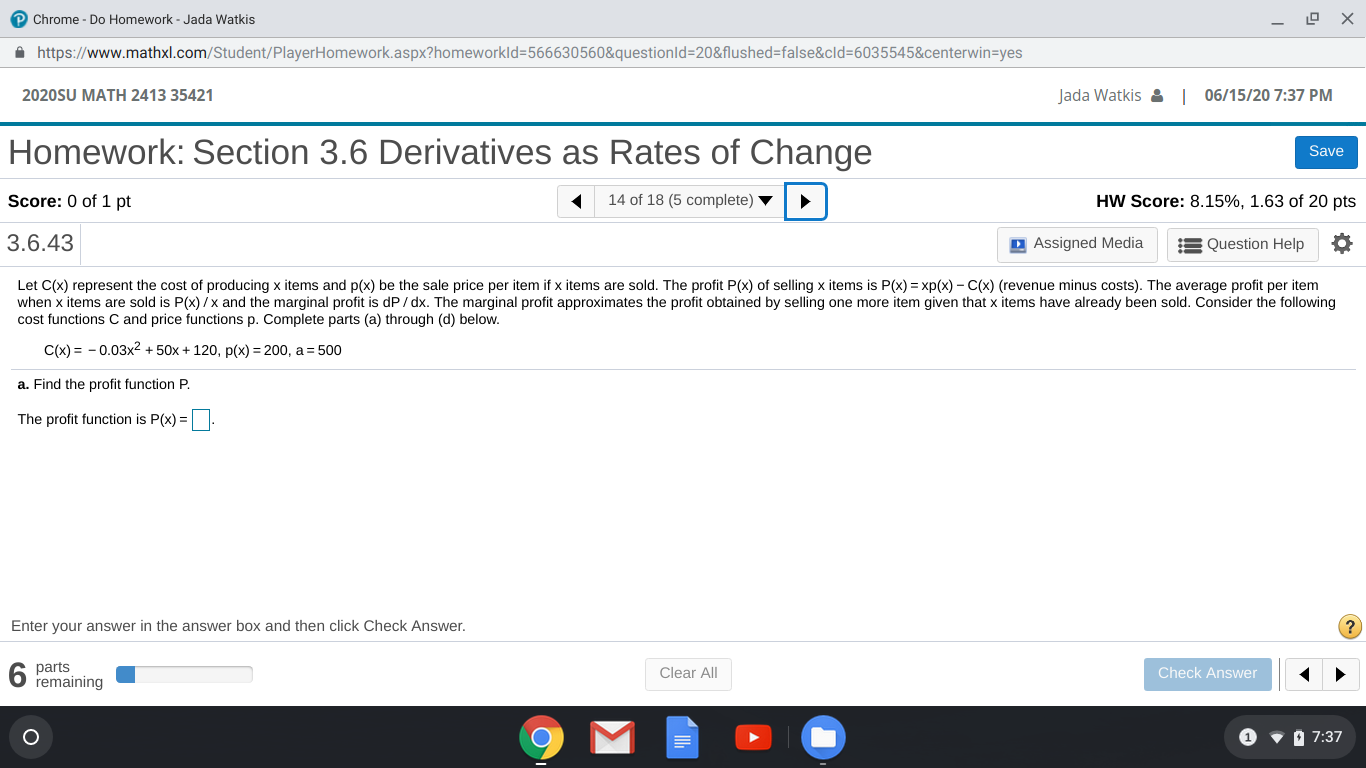Click the cost function C(x) equation text
Viewport: 1366px width, 768px height.
coord(193,350)
